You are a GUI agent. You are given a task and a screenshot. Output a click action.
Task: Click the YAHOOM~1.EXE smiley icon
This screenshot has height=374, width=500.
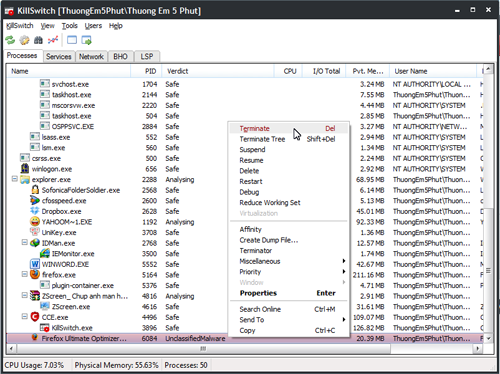[x=35, y=222]
